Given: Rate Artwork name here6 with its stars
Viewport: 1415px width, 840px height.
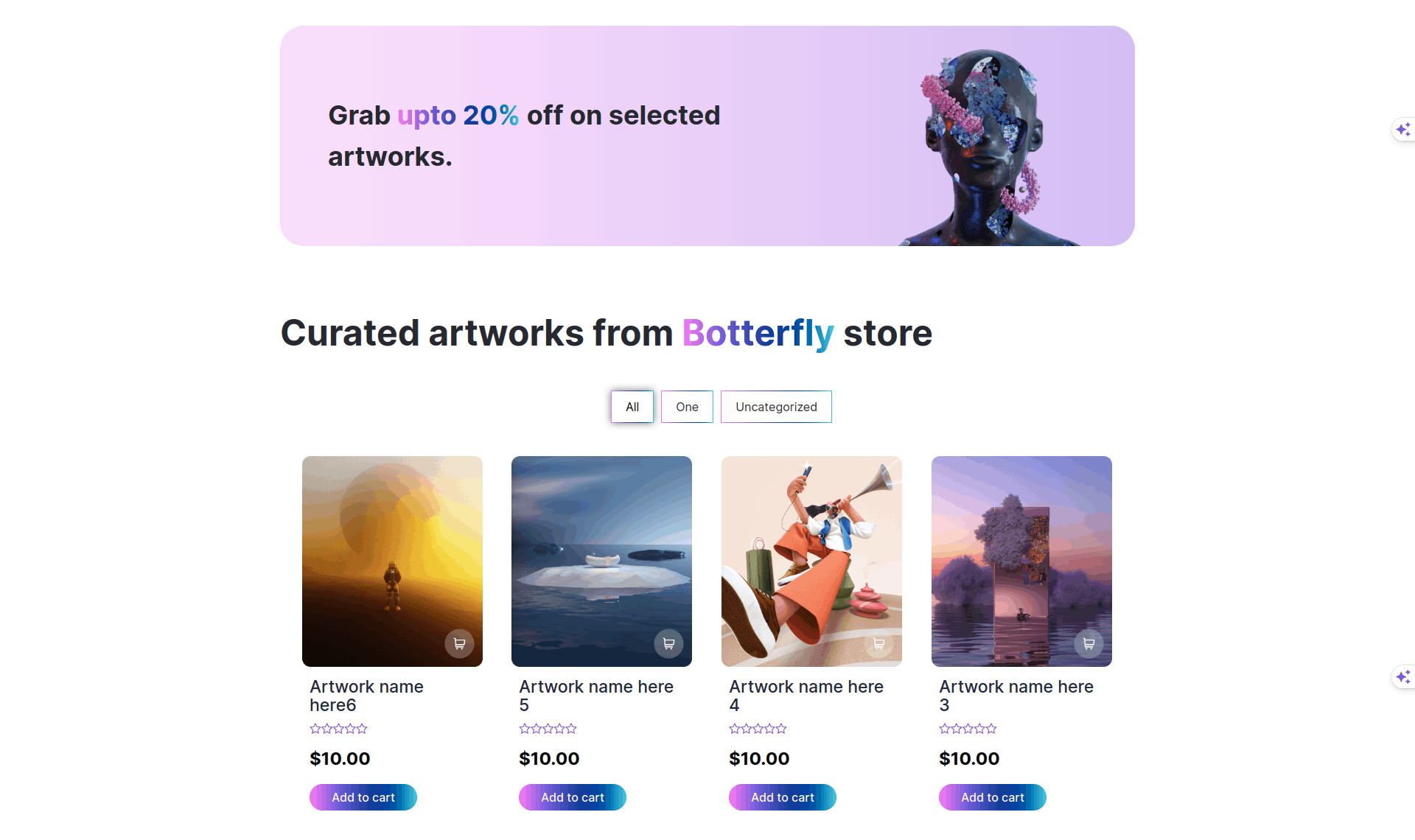Looking at the screenshot, I should tap(338, 729).
